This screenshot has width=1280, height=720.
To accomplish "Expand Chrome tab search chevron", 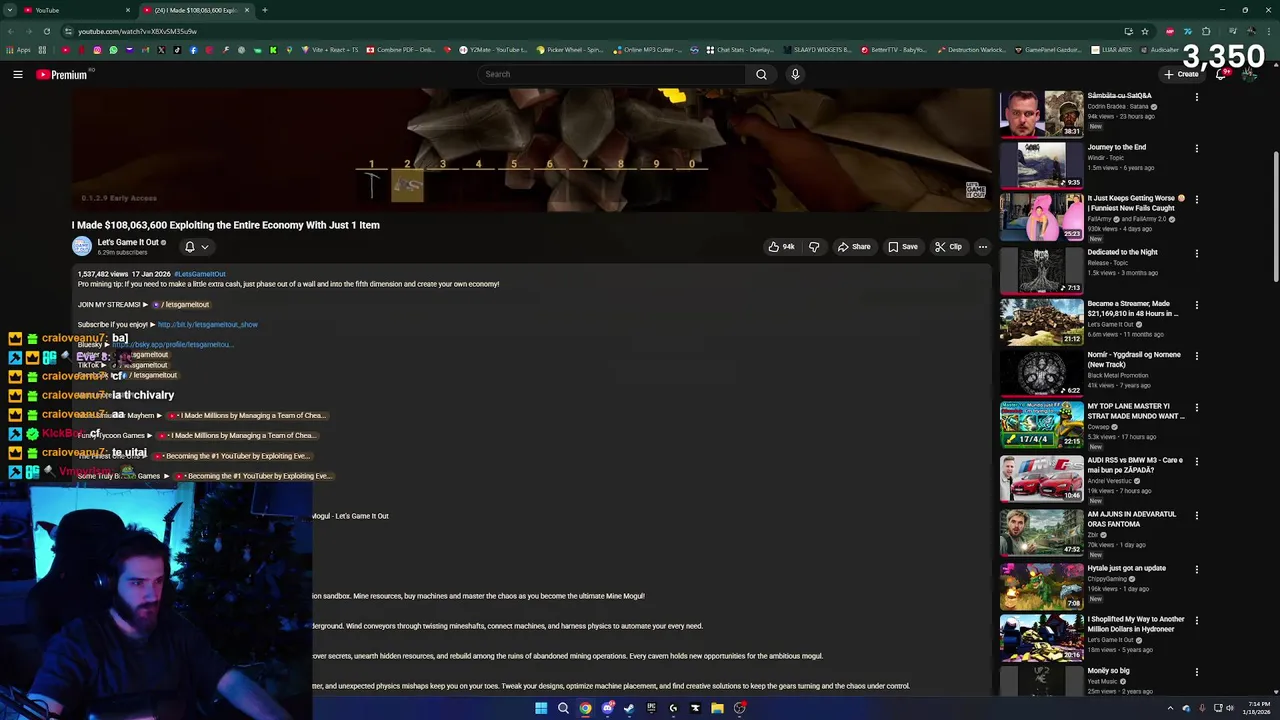I will pyautogui.click(x=10, y=10).
